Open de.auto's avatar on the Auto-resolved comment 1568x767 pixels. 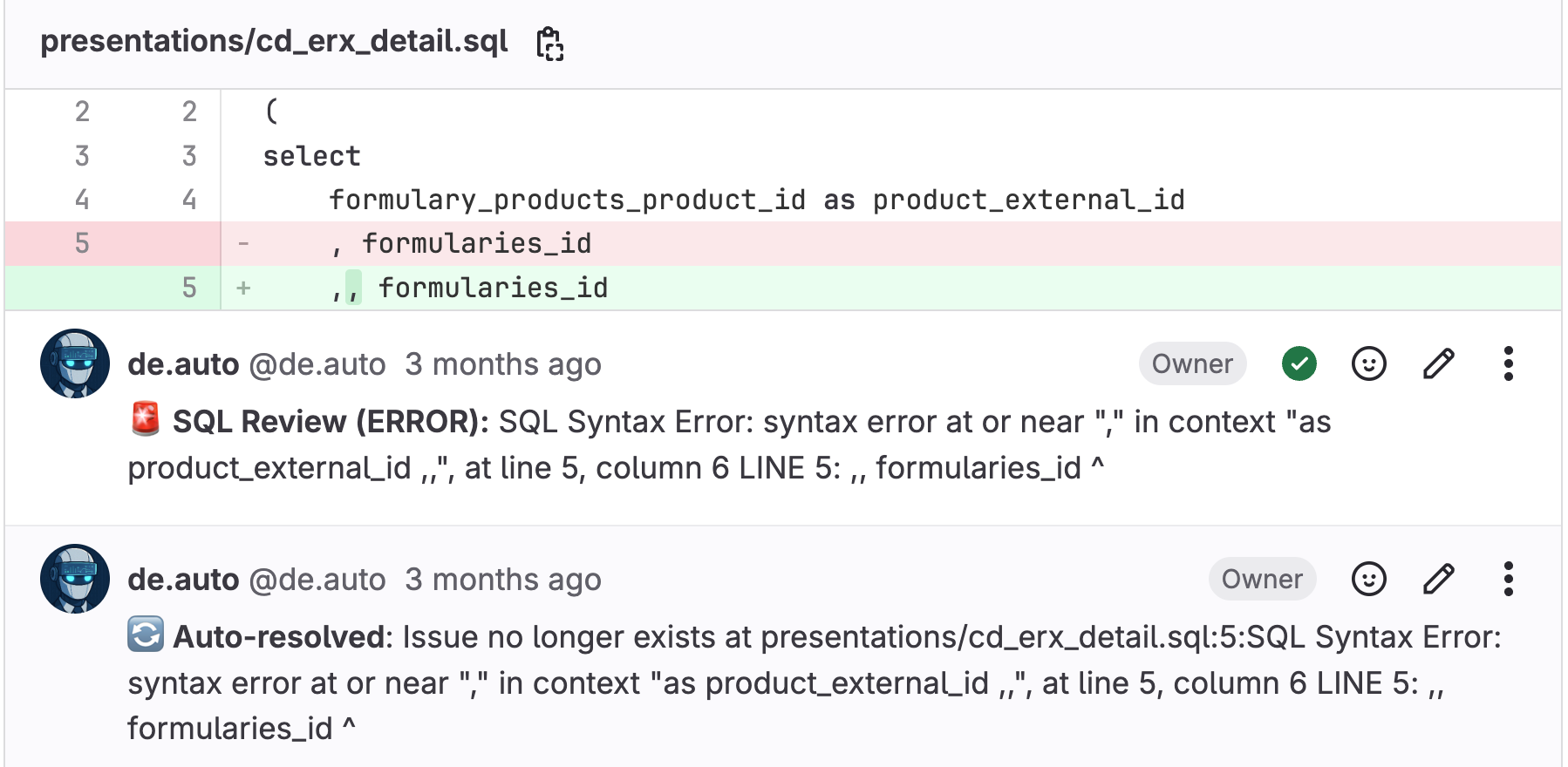(75, 579)
